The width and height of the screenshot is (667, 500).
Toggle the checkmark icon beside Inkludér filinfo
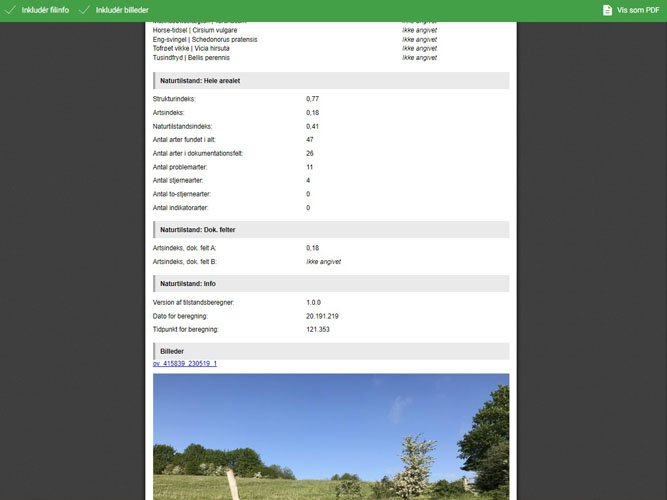[x=10, y=10]
